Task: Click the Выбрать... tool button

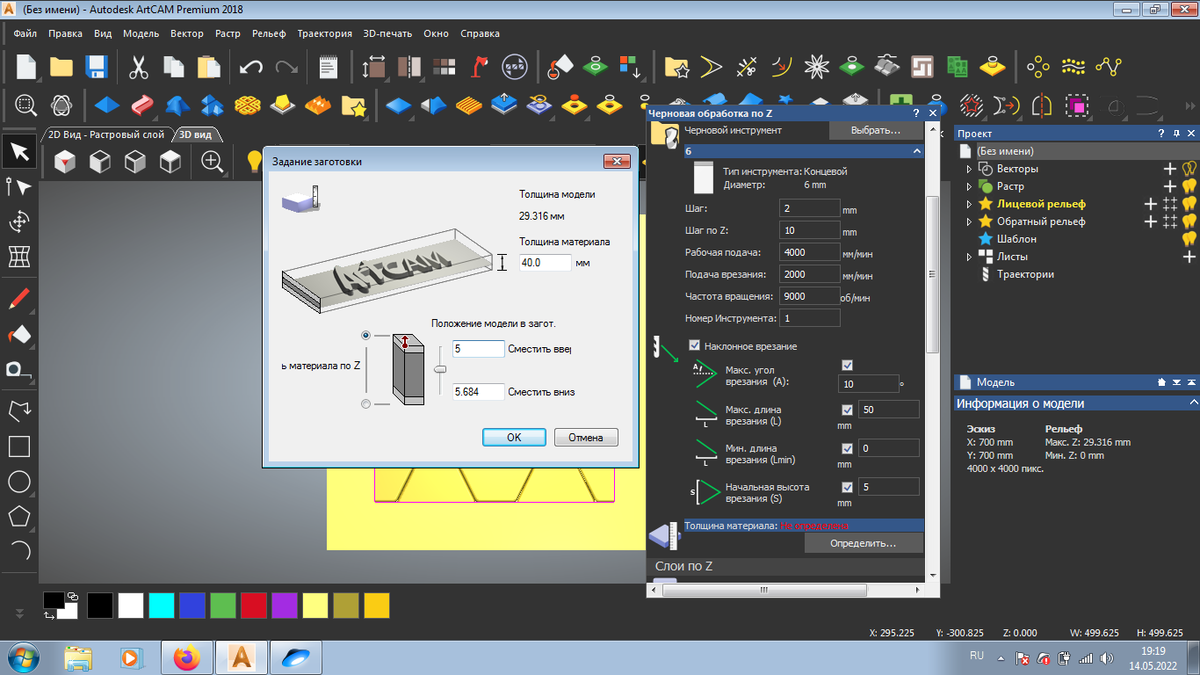Action: 875,130
